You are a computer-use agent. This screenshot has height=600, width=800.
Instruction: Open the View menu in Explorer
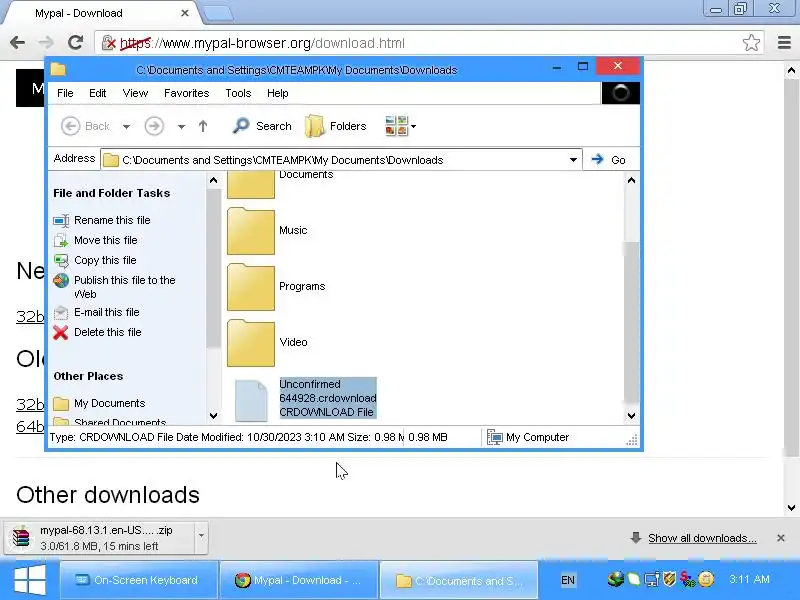pyautogui.click(x=135, y=93)
